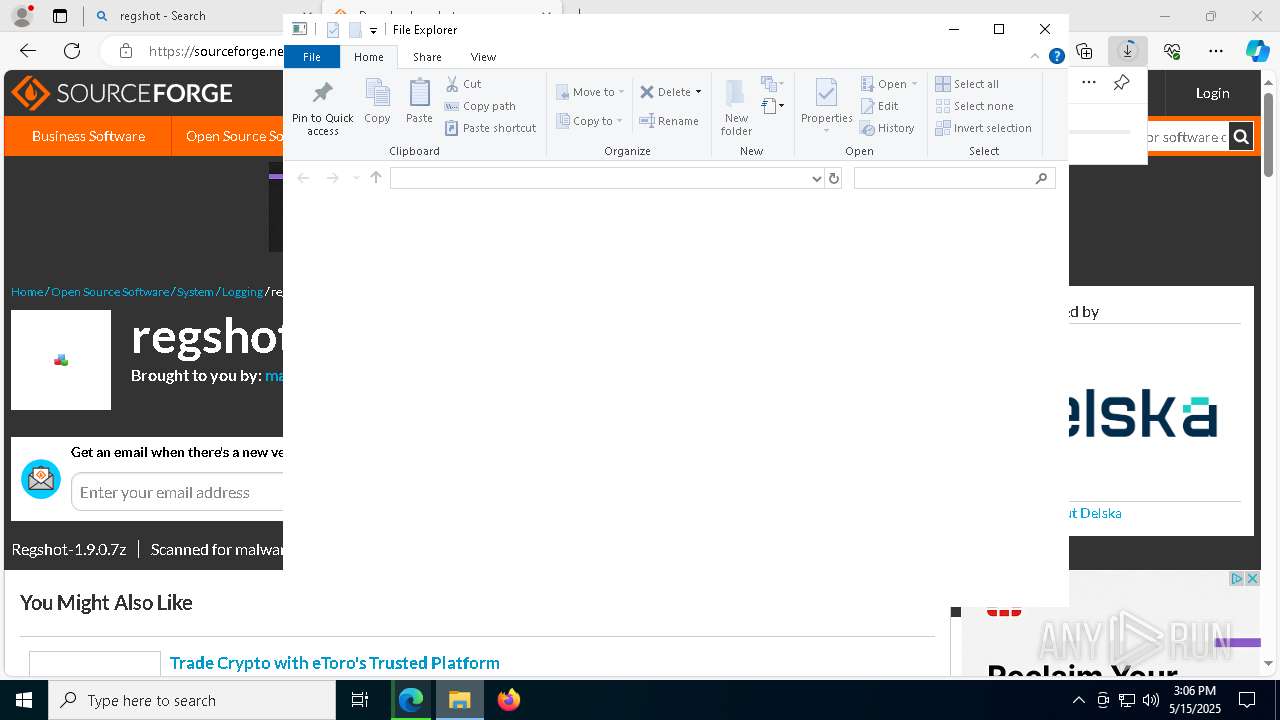Open Edge Downloads button

1128,51
